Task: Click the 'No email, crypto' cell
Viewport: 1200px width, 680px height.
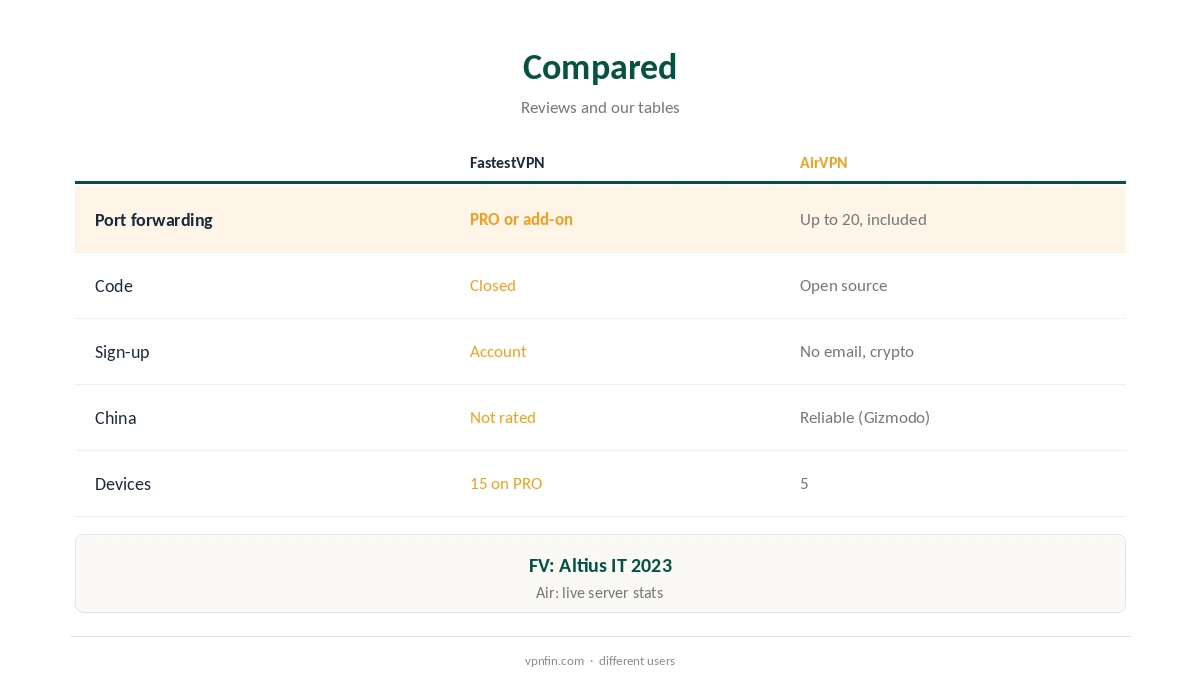Action: point(857,351)
